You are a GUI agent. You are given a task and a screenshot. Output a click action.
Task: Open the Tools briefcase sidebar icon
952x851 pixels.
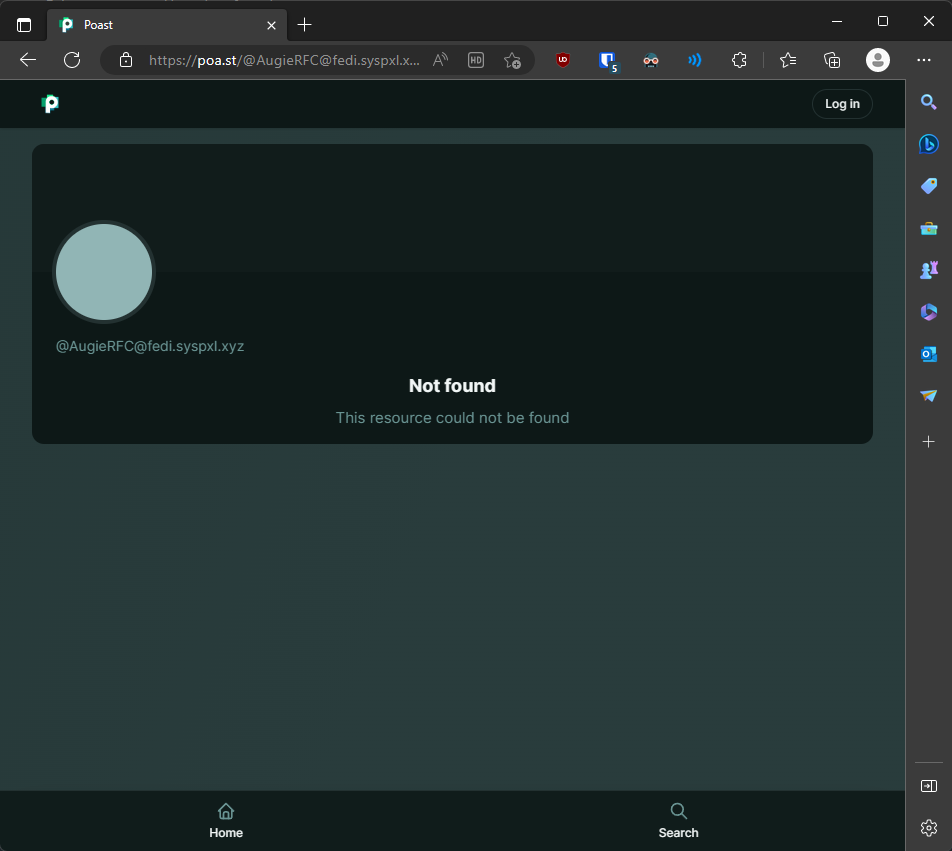[x=928, y=228]
